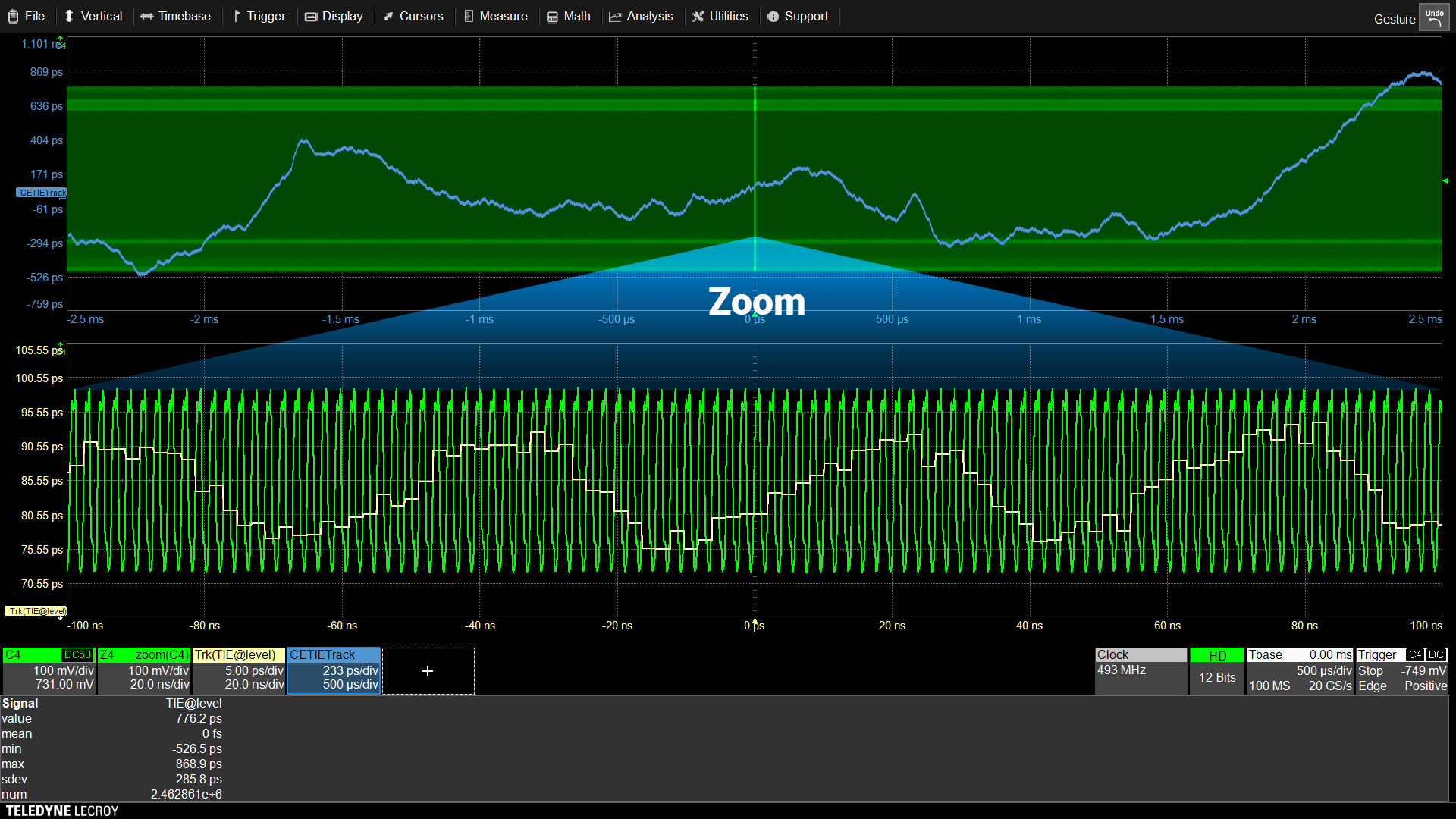Open the Tbase timebase descriptor
The width and height of the screenshot is (1456, 819).
1300,670
